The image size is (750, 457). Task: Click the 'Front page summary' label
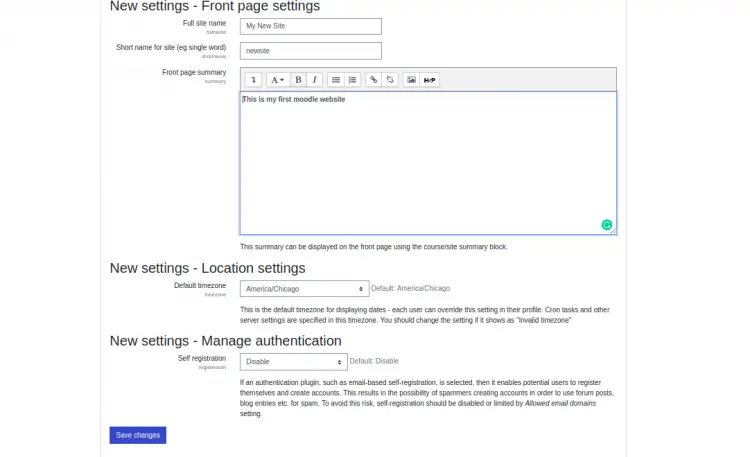coord(194,72)
